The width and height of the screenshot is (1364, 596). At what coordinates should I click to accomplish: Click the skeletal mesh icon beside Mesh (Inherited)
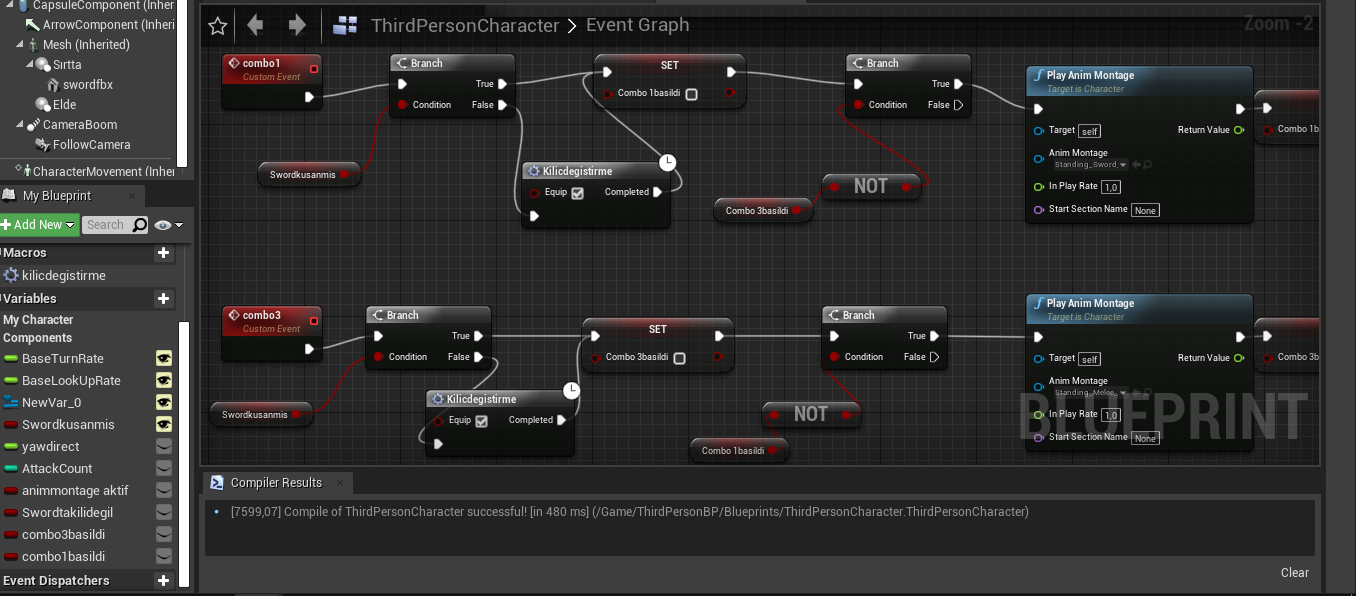[33, 44]
